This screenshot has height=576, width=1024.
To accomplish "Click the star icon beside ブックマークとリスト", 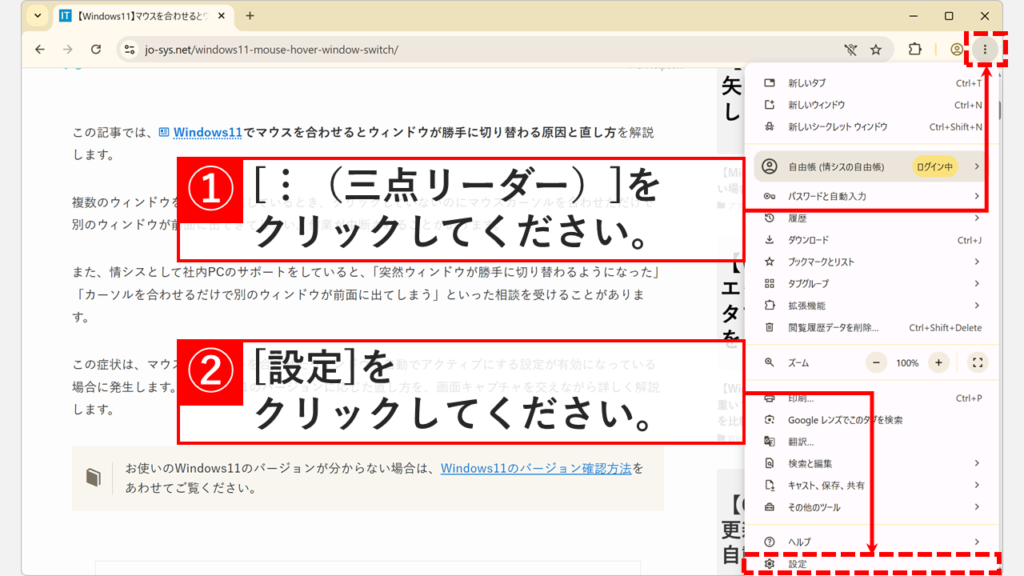I will click(x=769, y=262).
